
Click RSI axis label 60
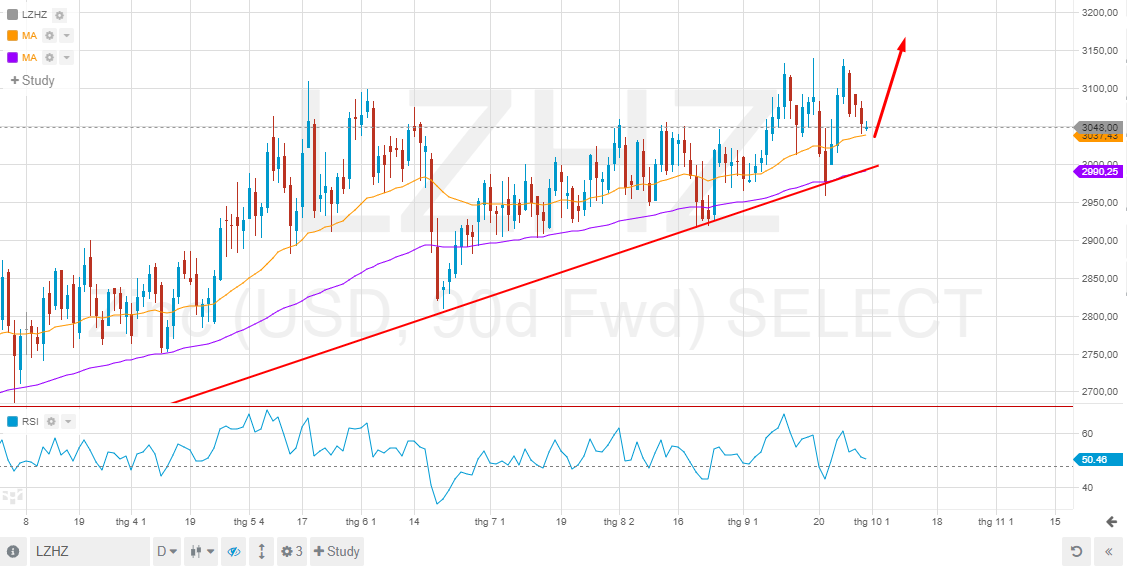[1089, 434]
